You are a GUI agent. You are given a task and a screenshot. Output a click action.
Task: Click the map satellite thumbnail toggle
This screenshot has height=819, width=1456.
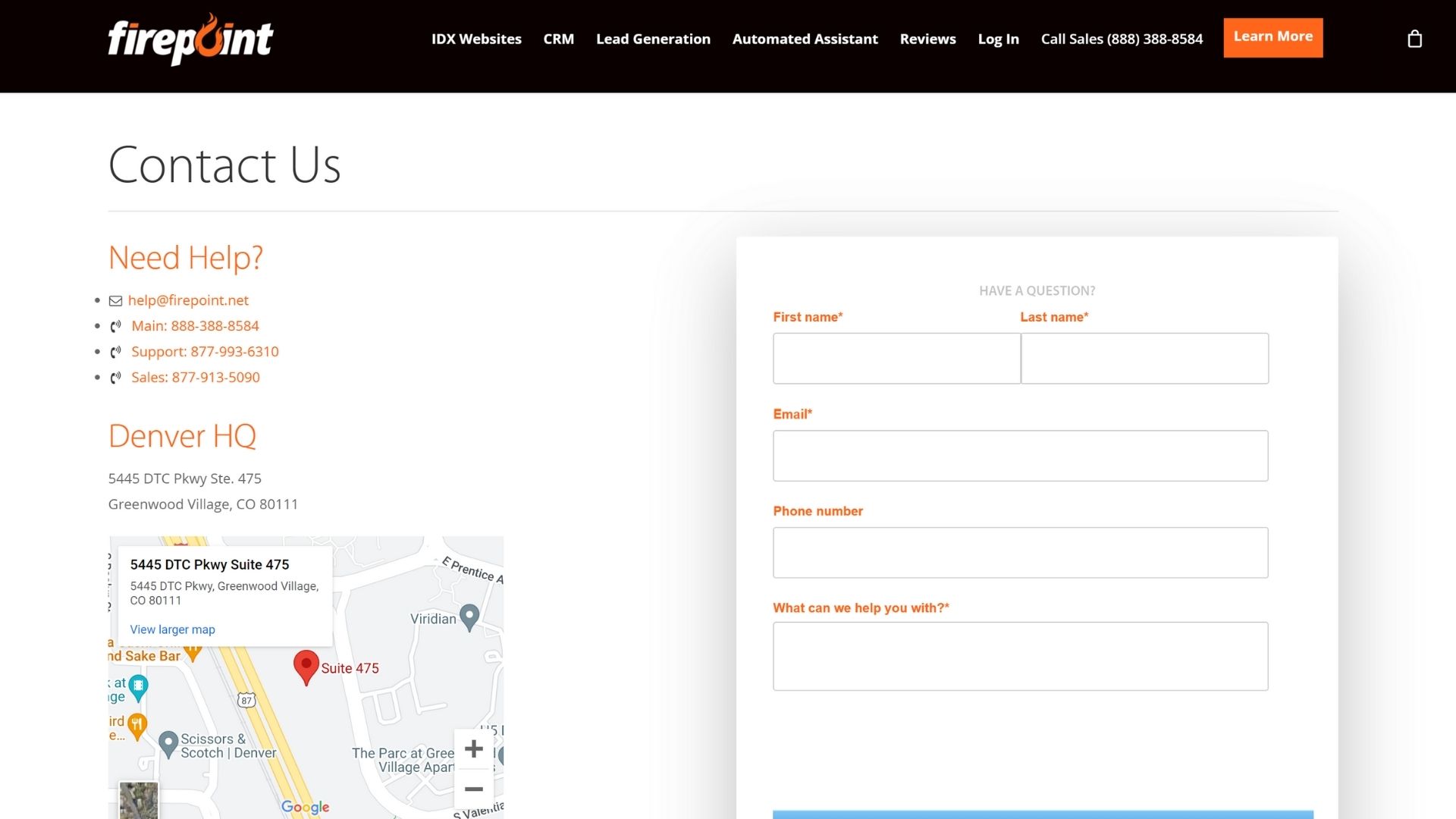pyautogui.click(x=139, y=800)
